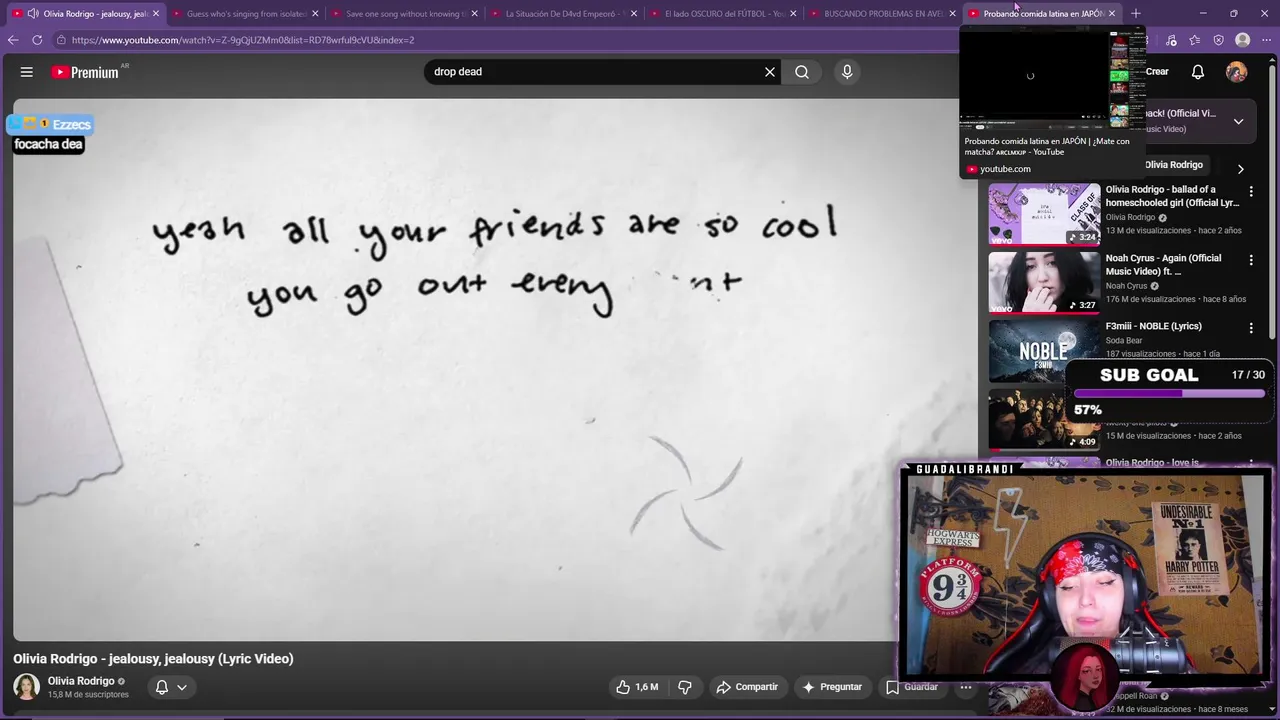Click the Crear create button
The image size is (1280, 720).
pos(1157,72)
